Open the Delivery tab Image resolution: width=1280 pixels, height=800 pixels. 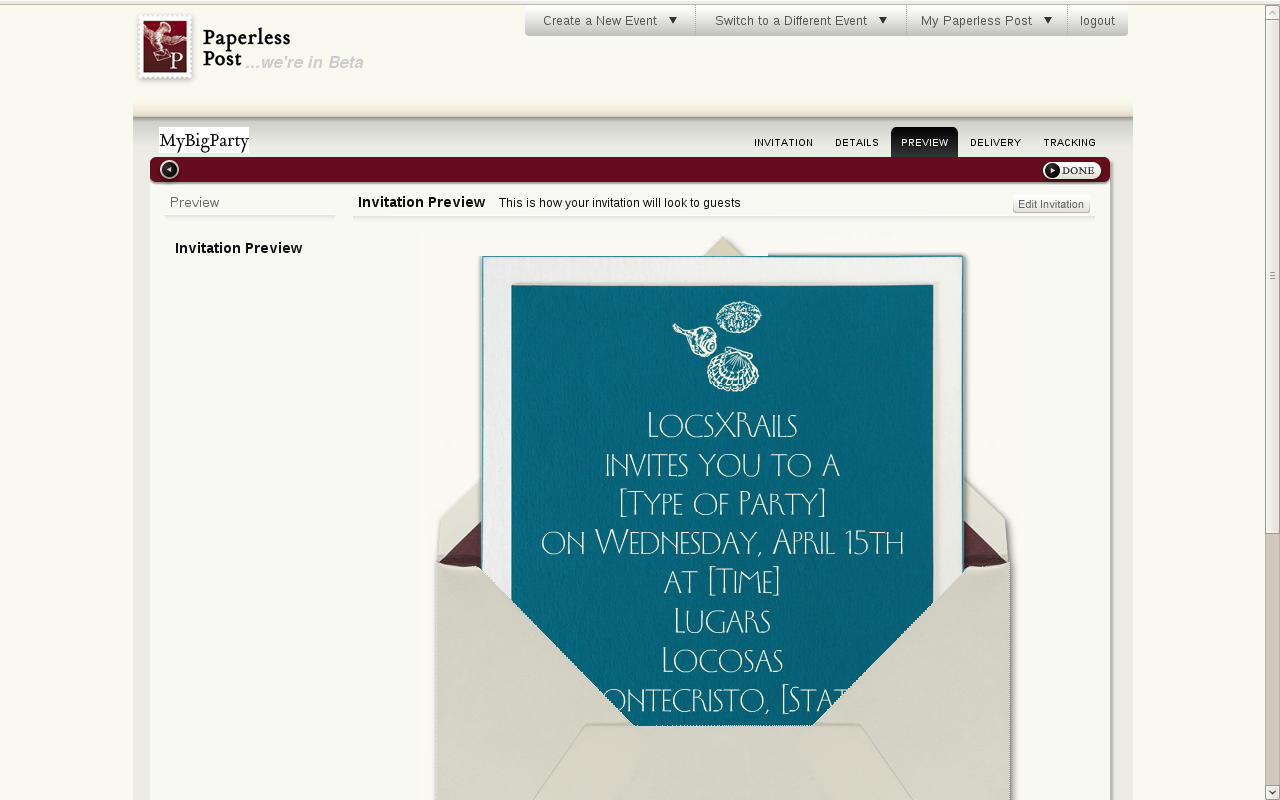click(995, 143)
